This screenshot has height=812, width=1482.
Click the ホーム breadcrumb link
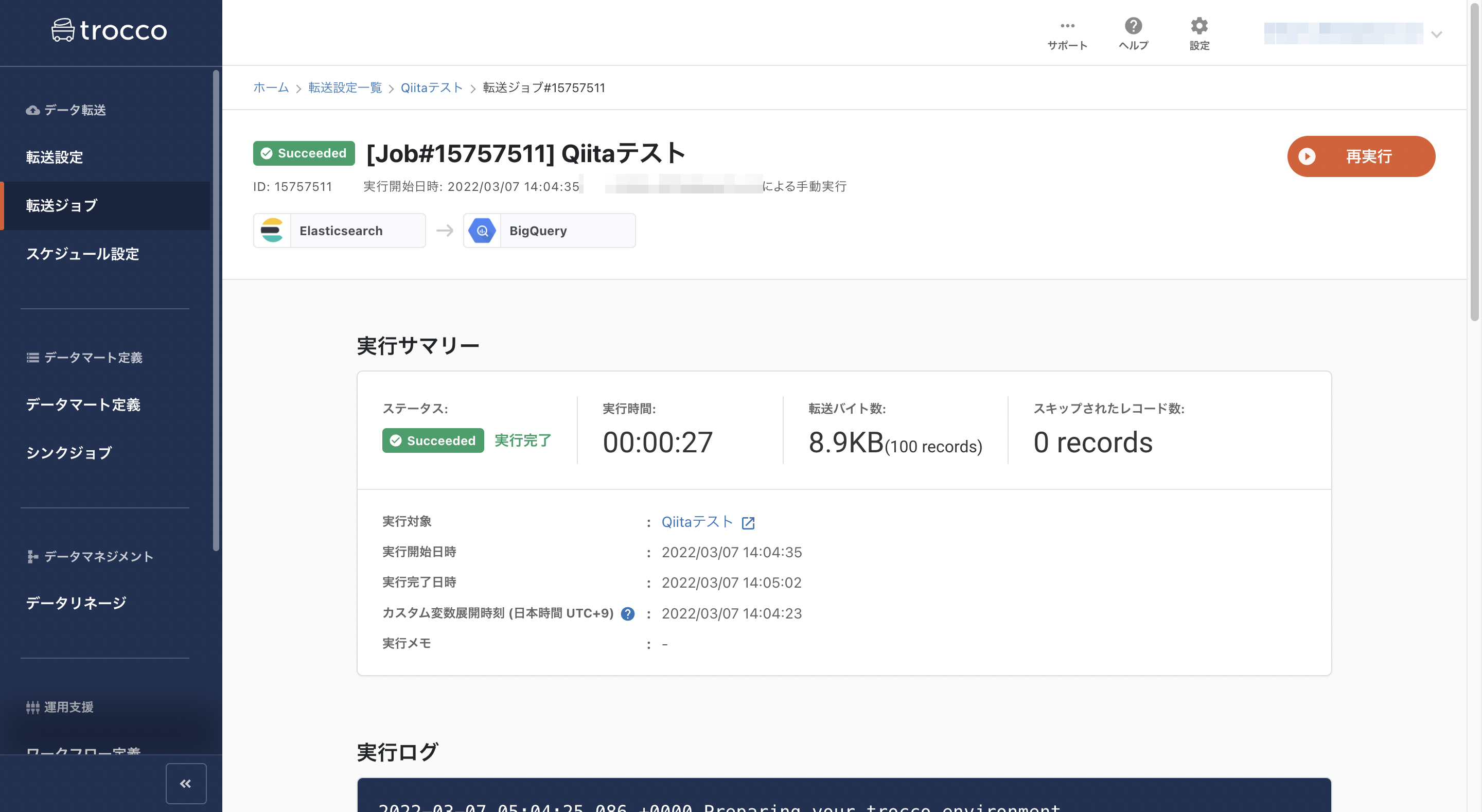(271, 87)
